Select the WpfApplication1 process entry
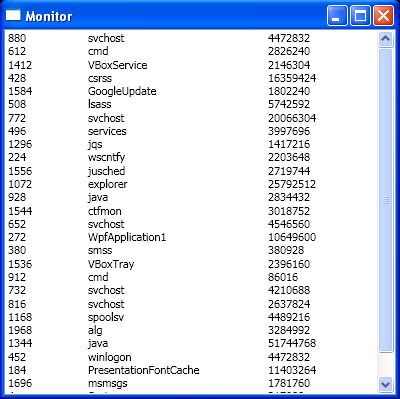The height and width of the screenshot is (399, 400). (x=127, y=237)
